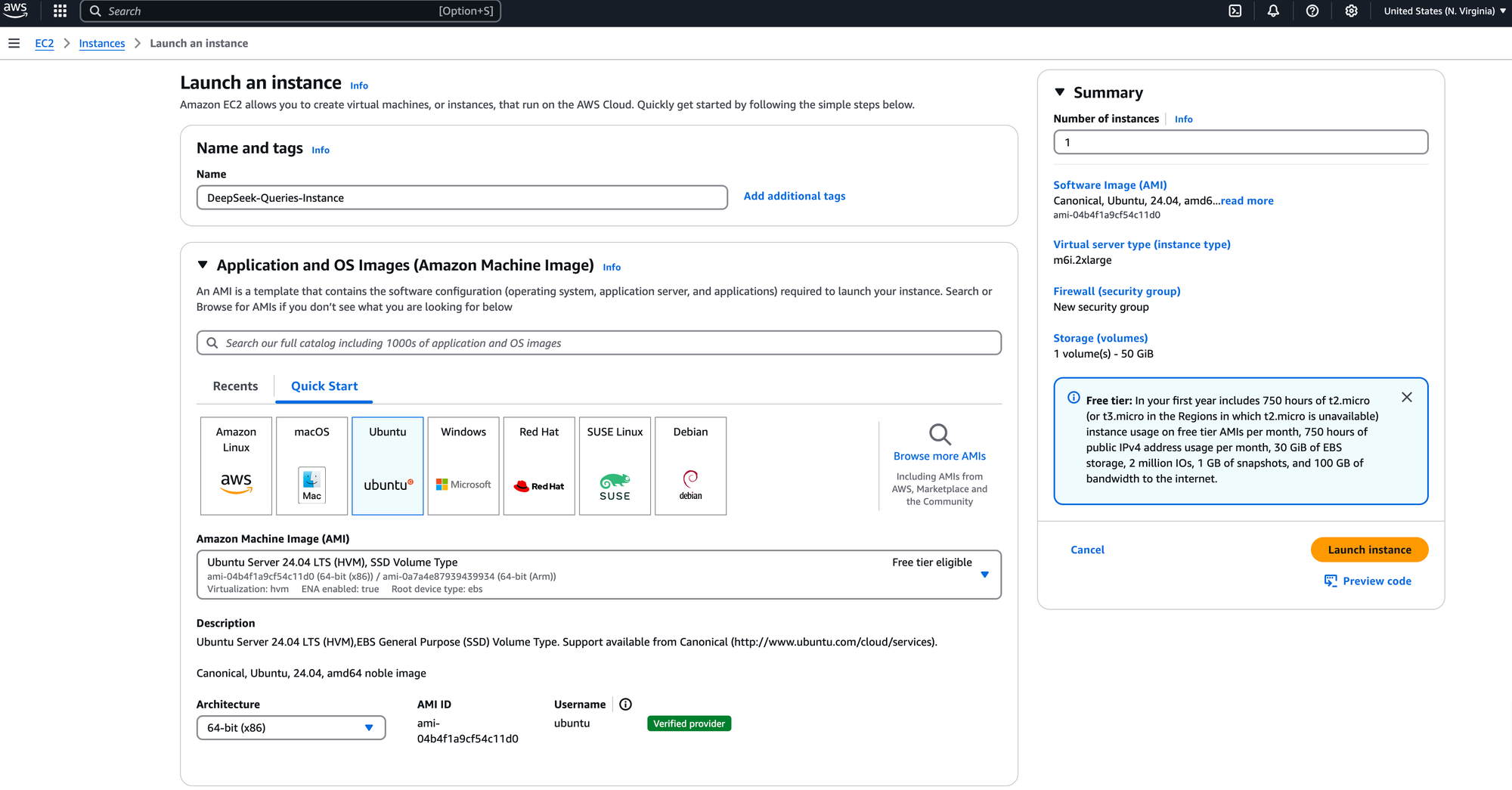Collapse the Summary panel
The width and height of the screenshot is (1512, 790).
point(1060,92)
